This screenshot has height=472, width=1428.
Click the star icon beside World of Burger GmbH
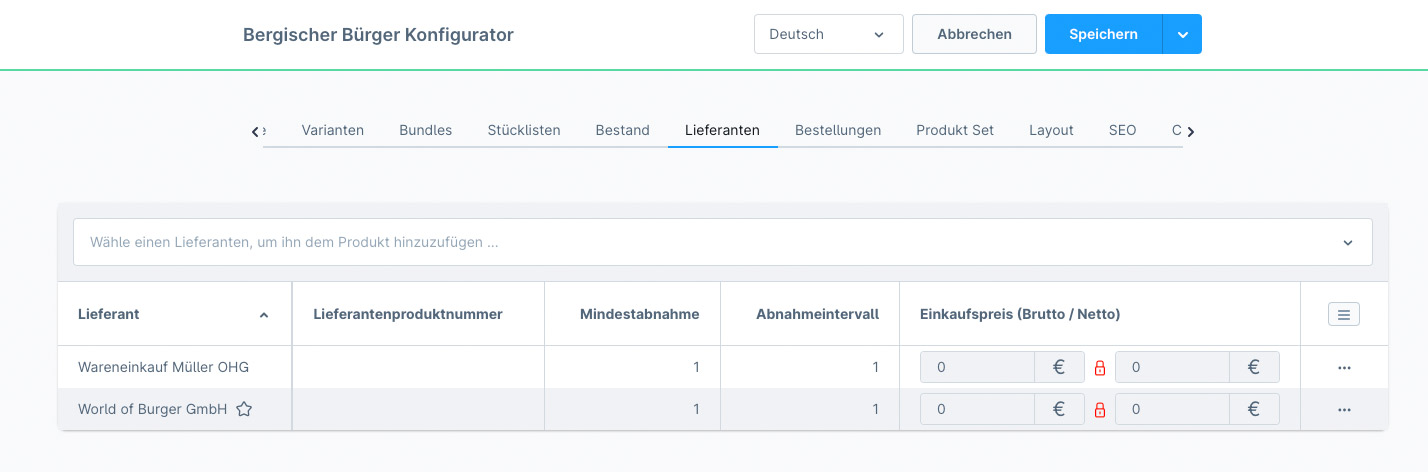coord(244,409)
